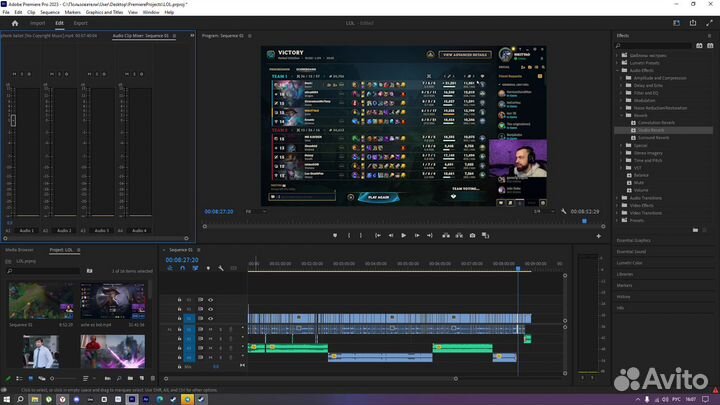
Task: Expand the Audio Transitions folder
Action: point(620,197)
